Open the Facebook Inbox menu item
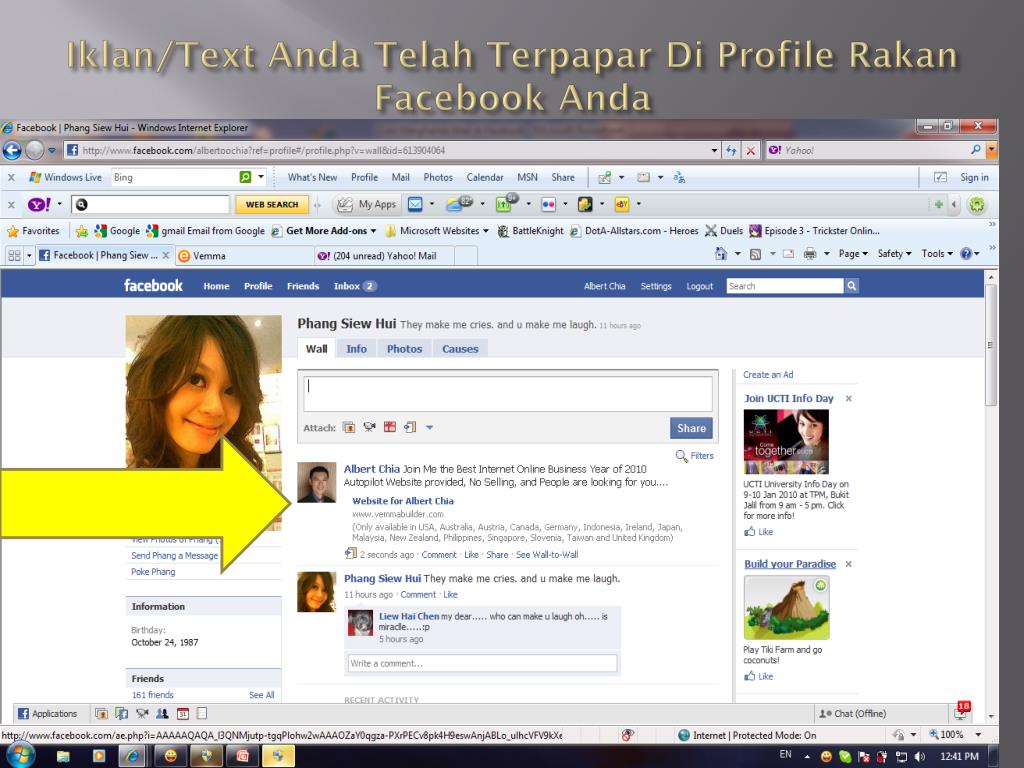Image resolution: width=1024 pixels, height=768 pixels. click(x=355, y=286)
